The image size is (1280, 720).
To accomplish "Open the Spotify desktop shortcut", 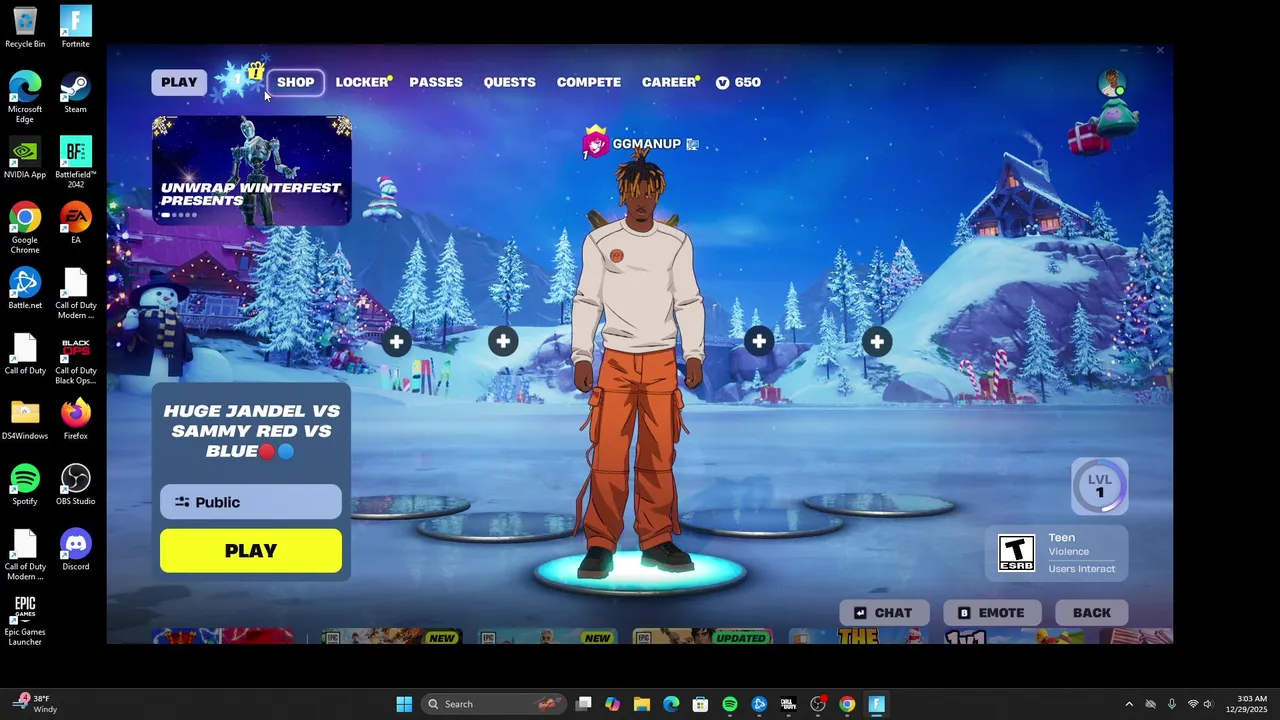I will point(25,484).
